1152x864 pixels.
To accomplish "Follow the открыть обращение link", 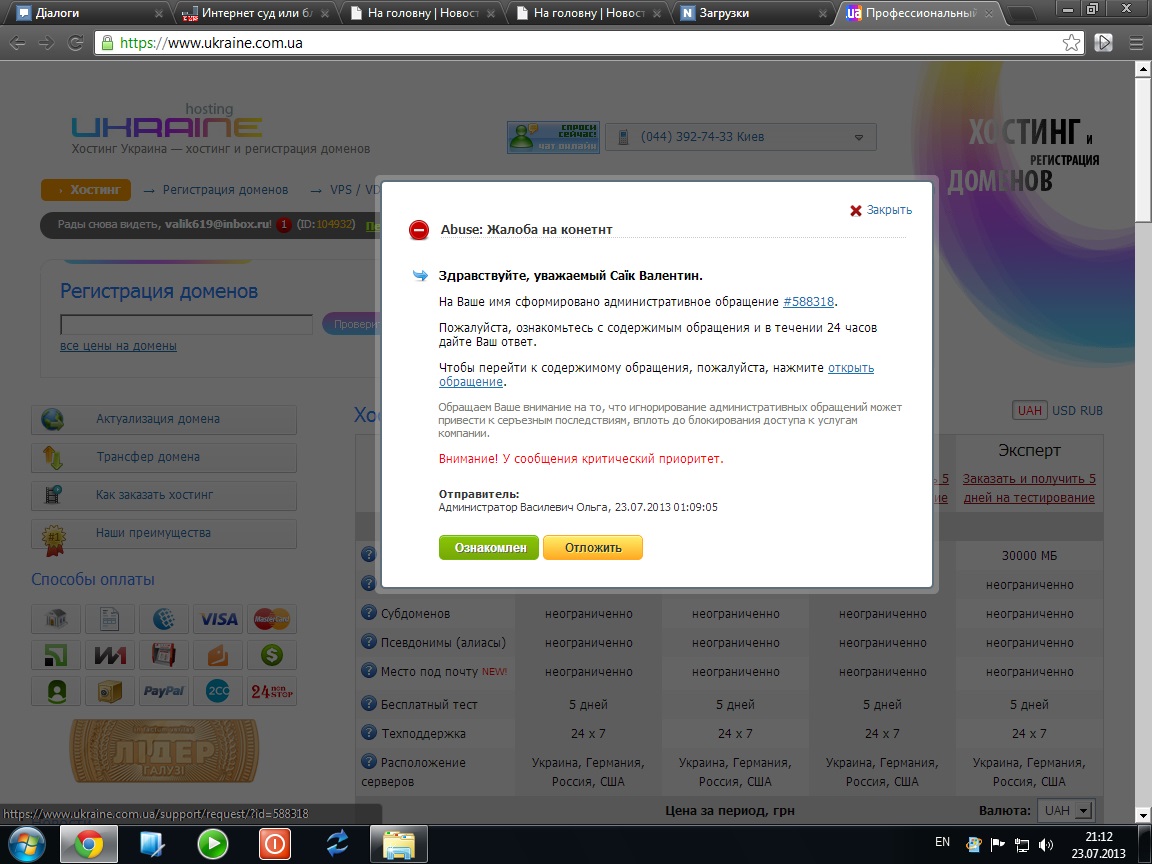I will click(x=851, y=367).
